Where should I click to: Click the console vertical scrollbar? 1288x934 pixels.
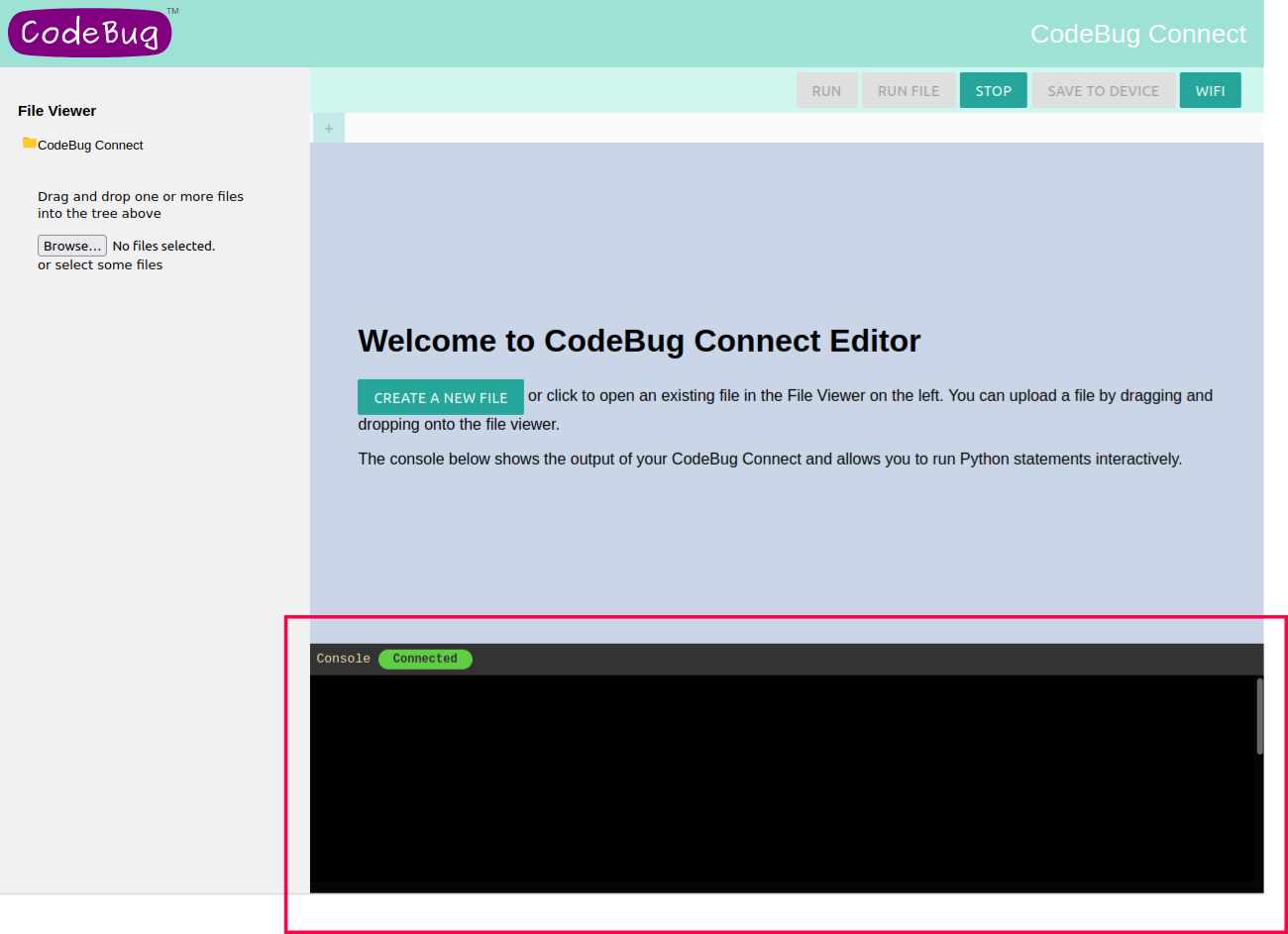tap(1259, 716)
